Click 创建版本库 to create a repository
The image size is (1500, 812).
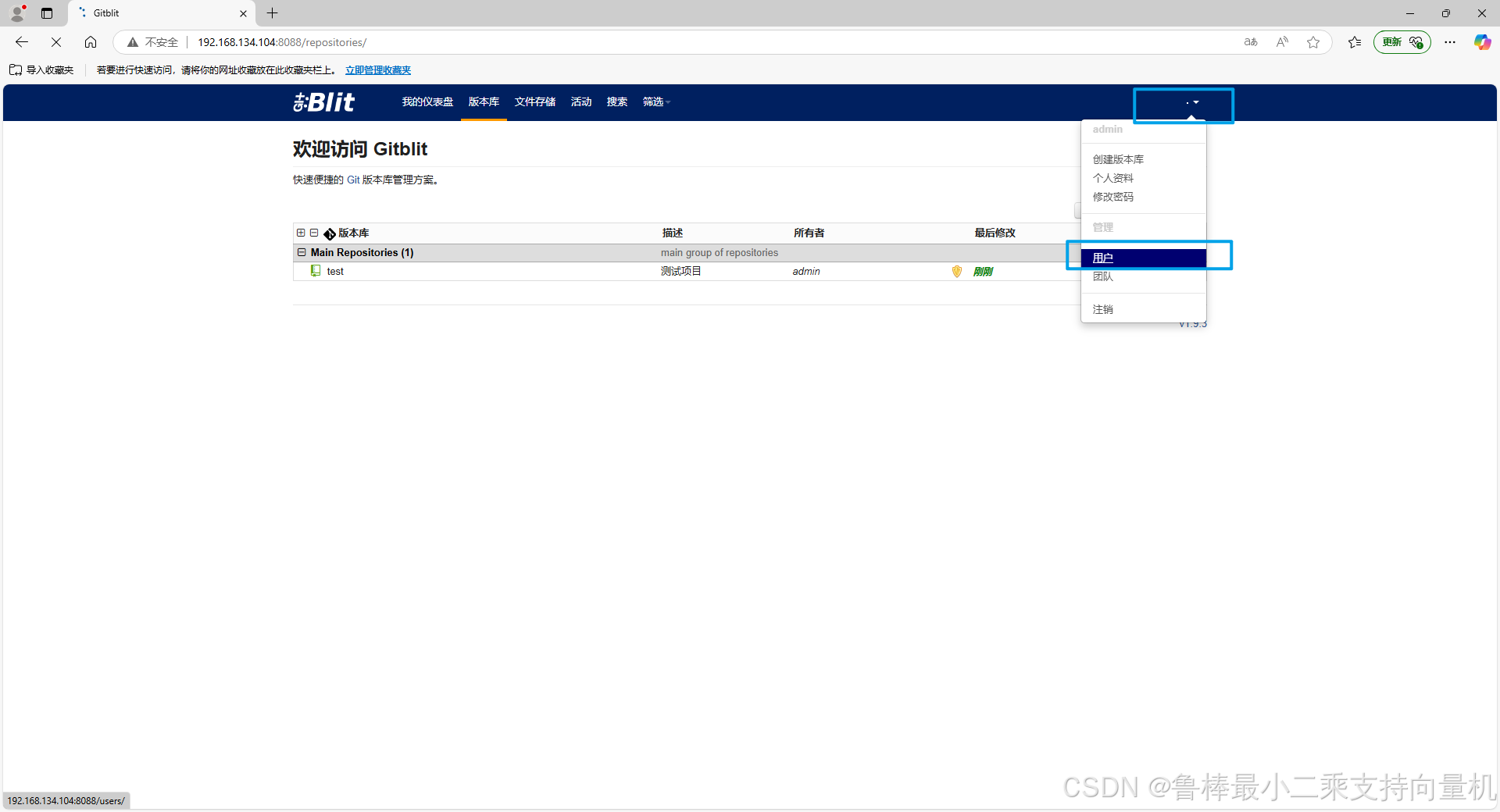point(1117,159)
